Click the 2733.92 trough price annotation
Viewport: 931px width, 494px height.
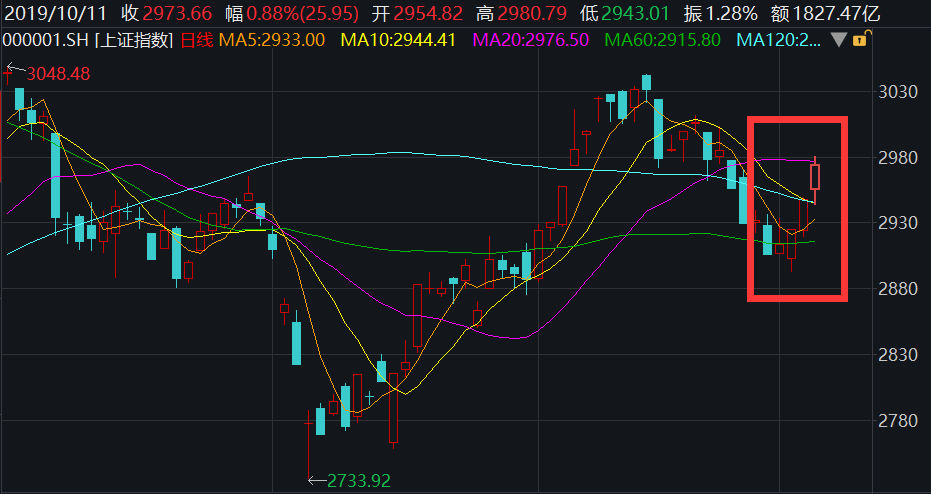click(359, 480)
